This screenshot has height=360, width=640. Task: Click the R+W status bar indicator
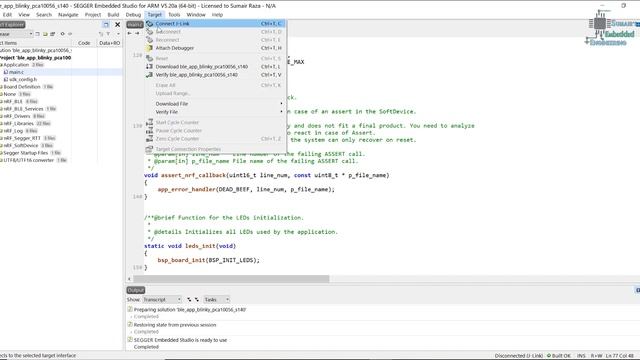point(596,356)
